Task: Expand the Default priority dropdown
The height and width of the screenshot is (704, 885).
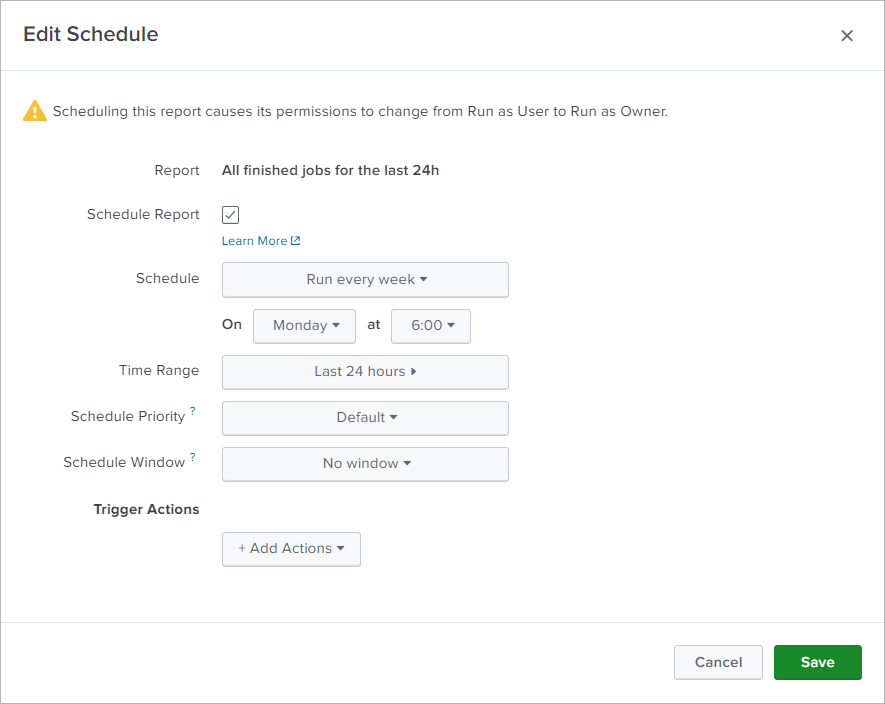Action: (x=365, y=418)
